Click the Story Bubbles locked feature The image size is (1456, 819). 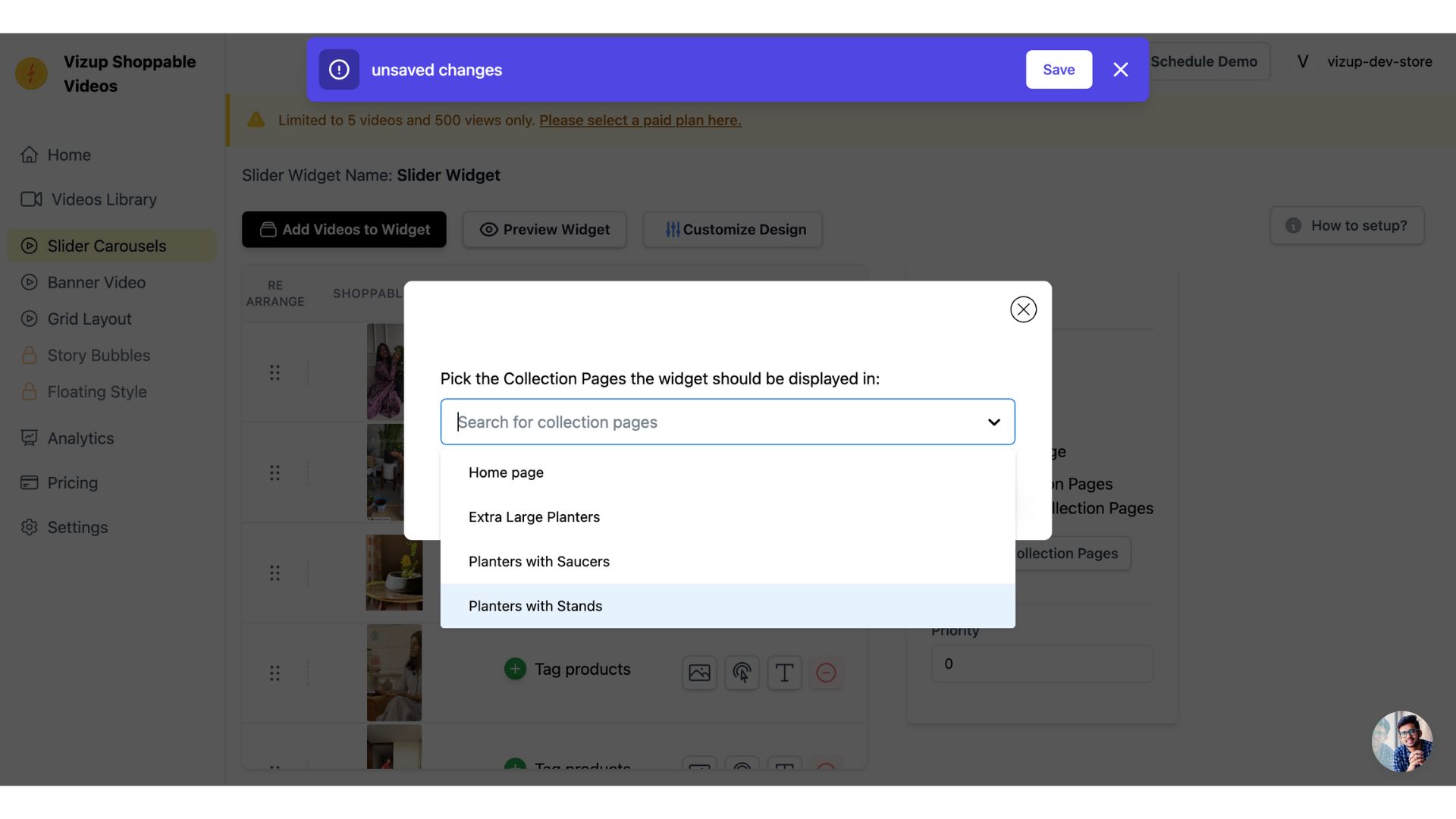point(98,355)
